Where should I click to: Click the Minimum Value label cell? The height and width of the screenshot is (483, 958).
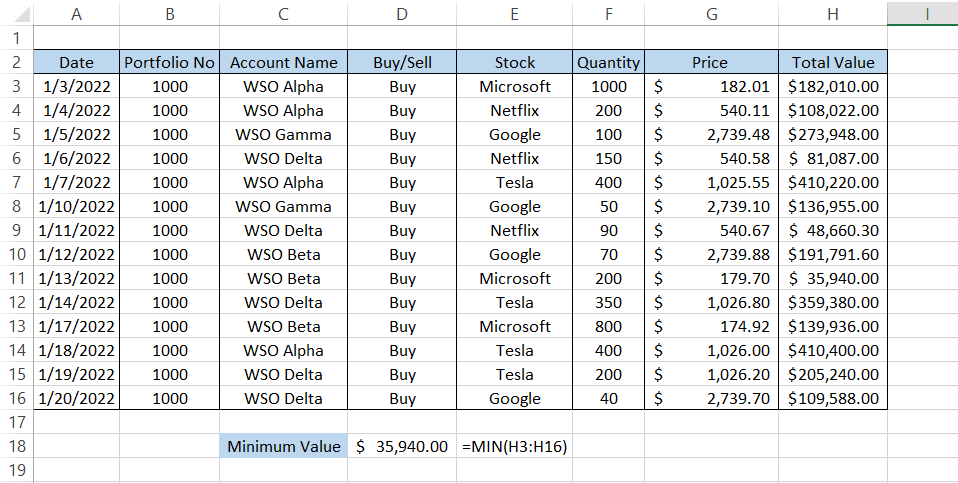pyautogui.click(x=283, y=447)
